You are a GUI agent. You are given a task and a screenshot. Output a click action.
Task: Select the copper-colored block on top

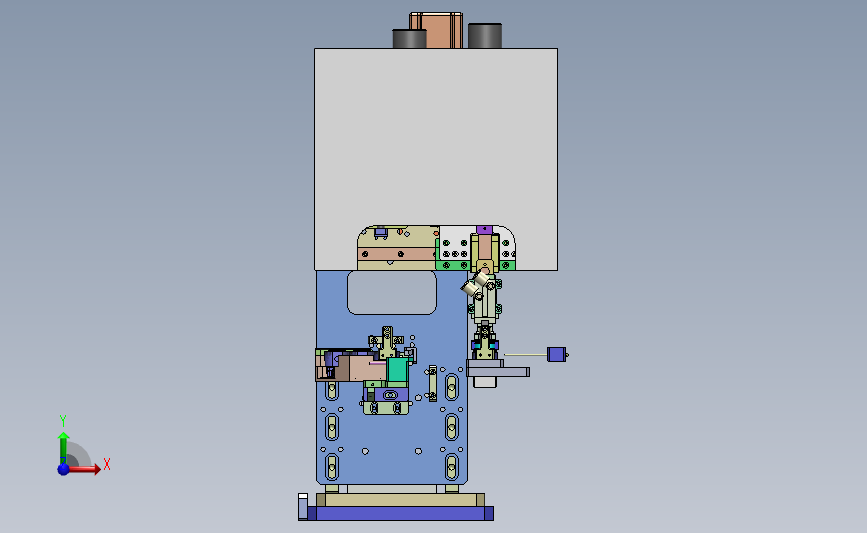436,30
